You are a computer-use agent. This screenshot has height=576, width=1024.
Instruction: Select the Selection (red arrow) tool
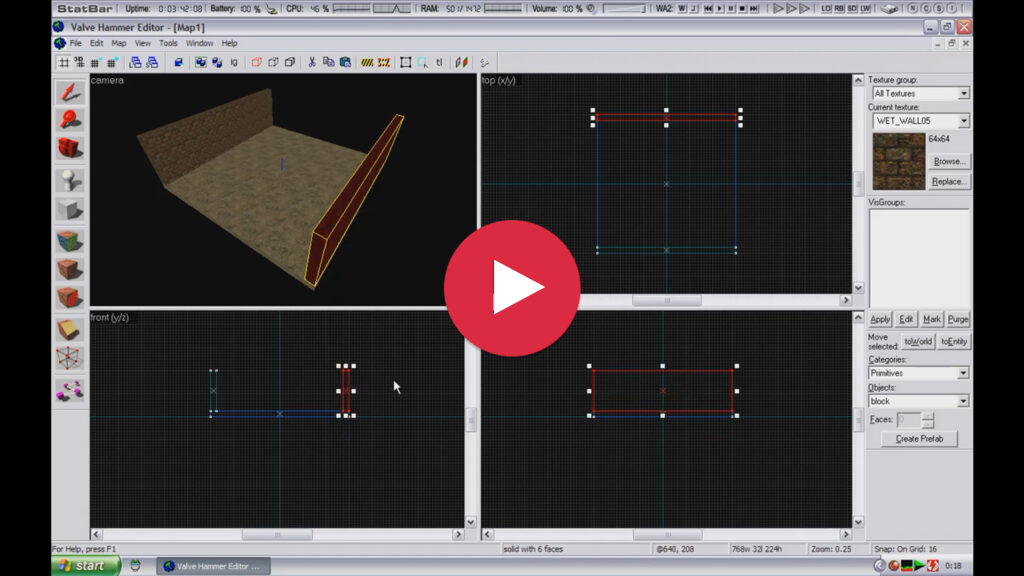click(x=70, y=92)
